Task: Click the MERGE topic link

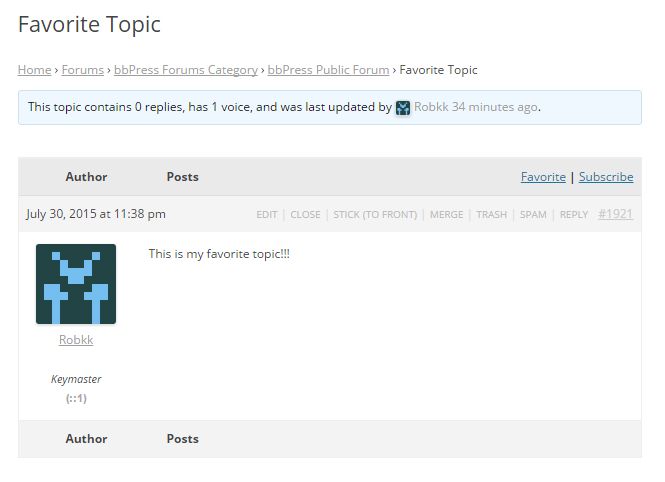Action: (446, 215)
